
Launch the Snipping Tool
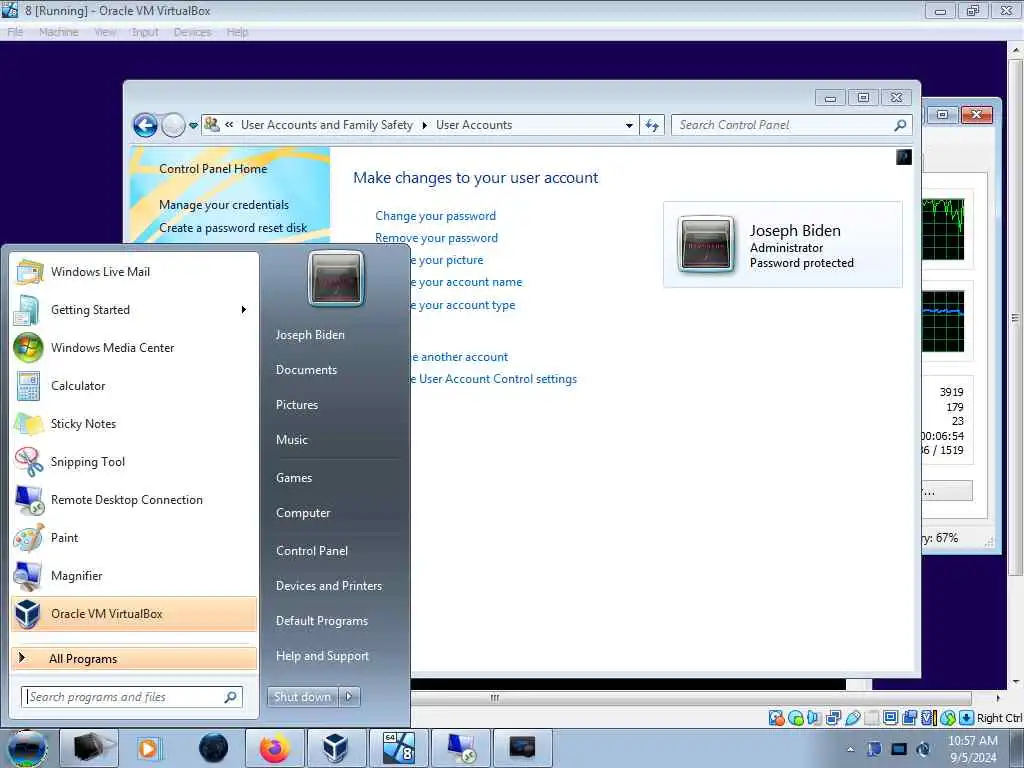pos(134,462)
